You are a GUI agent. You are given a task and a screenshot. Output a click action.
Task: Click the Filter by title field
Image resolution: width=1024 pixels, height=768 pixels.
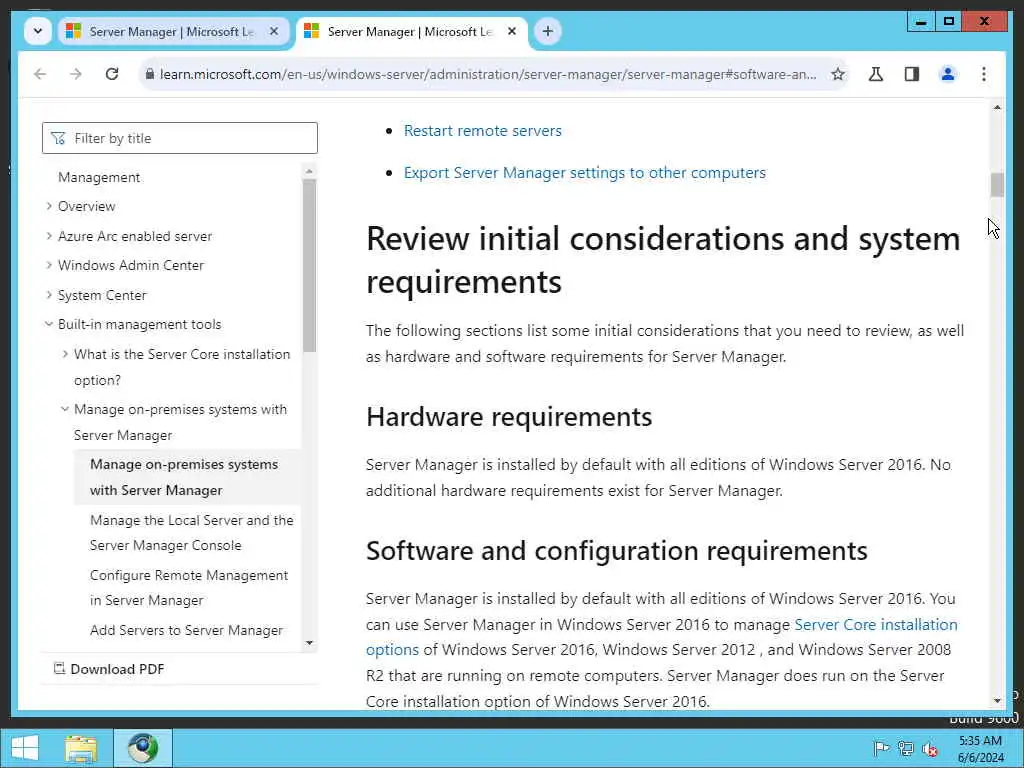180,138
